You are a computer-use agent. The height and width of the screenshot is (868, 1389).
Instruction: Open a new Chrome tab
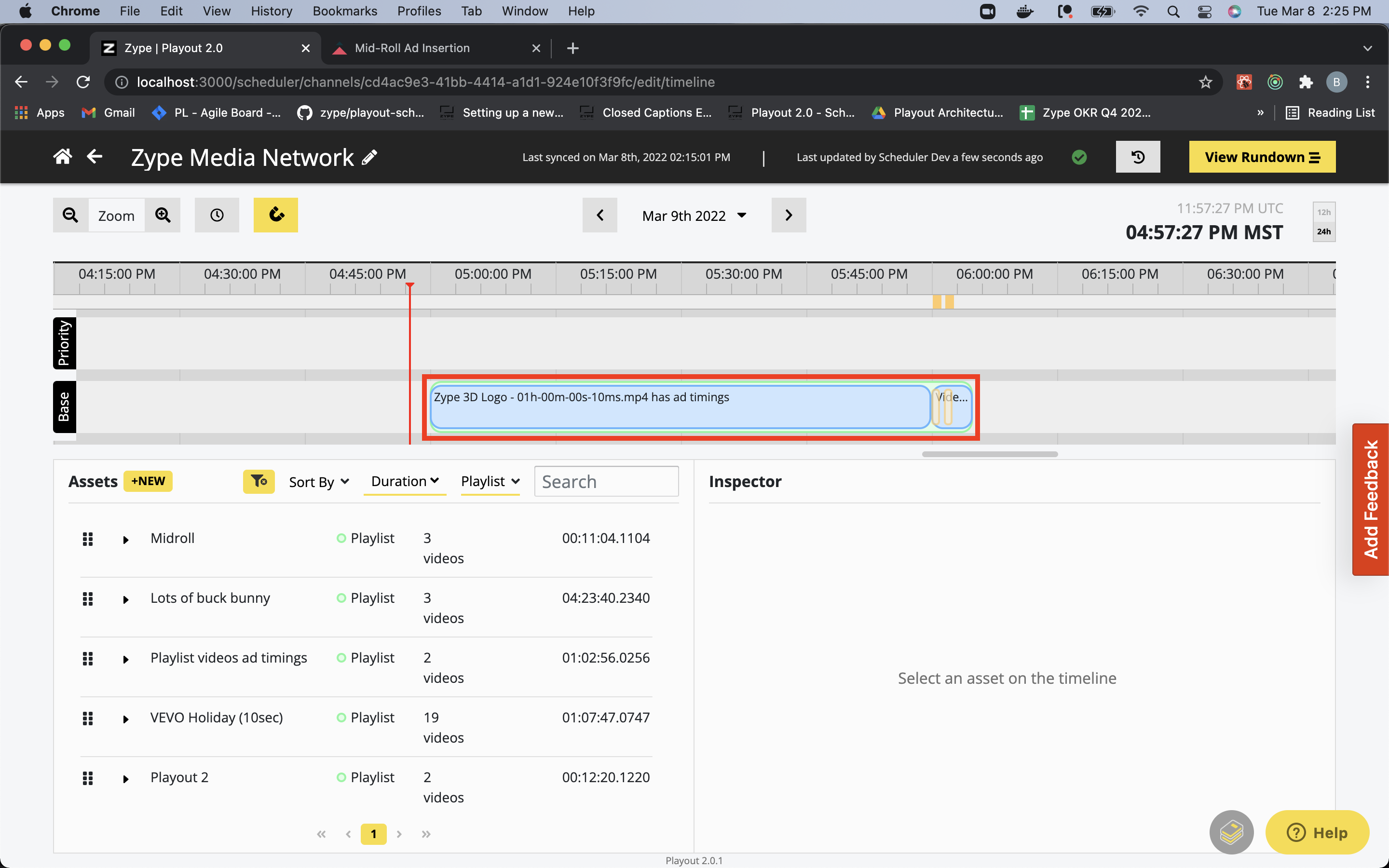tap(572, 48)
